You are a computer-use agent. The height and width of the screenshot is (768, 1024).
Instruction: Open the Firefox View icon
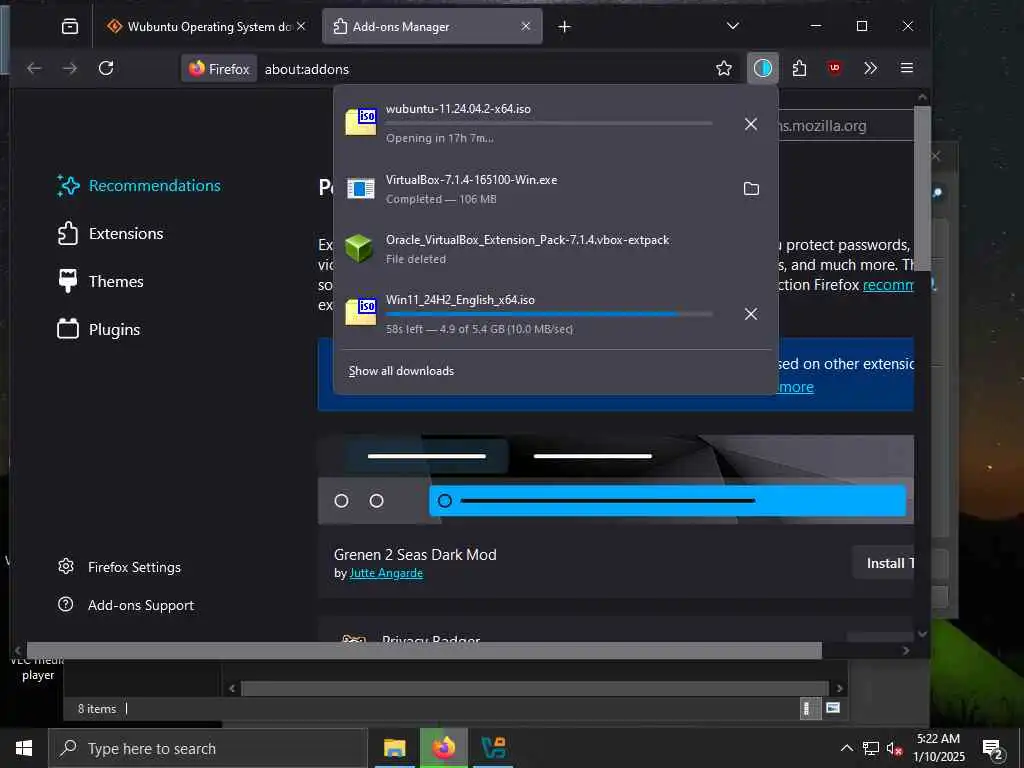click(70, 26)
